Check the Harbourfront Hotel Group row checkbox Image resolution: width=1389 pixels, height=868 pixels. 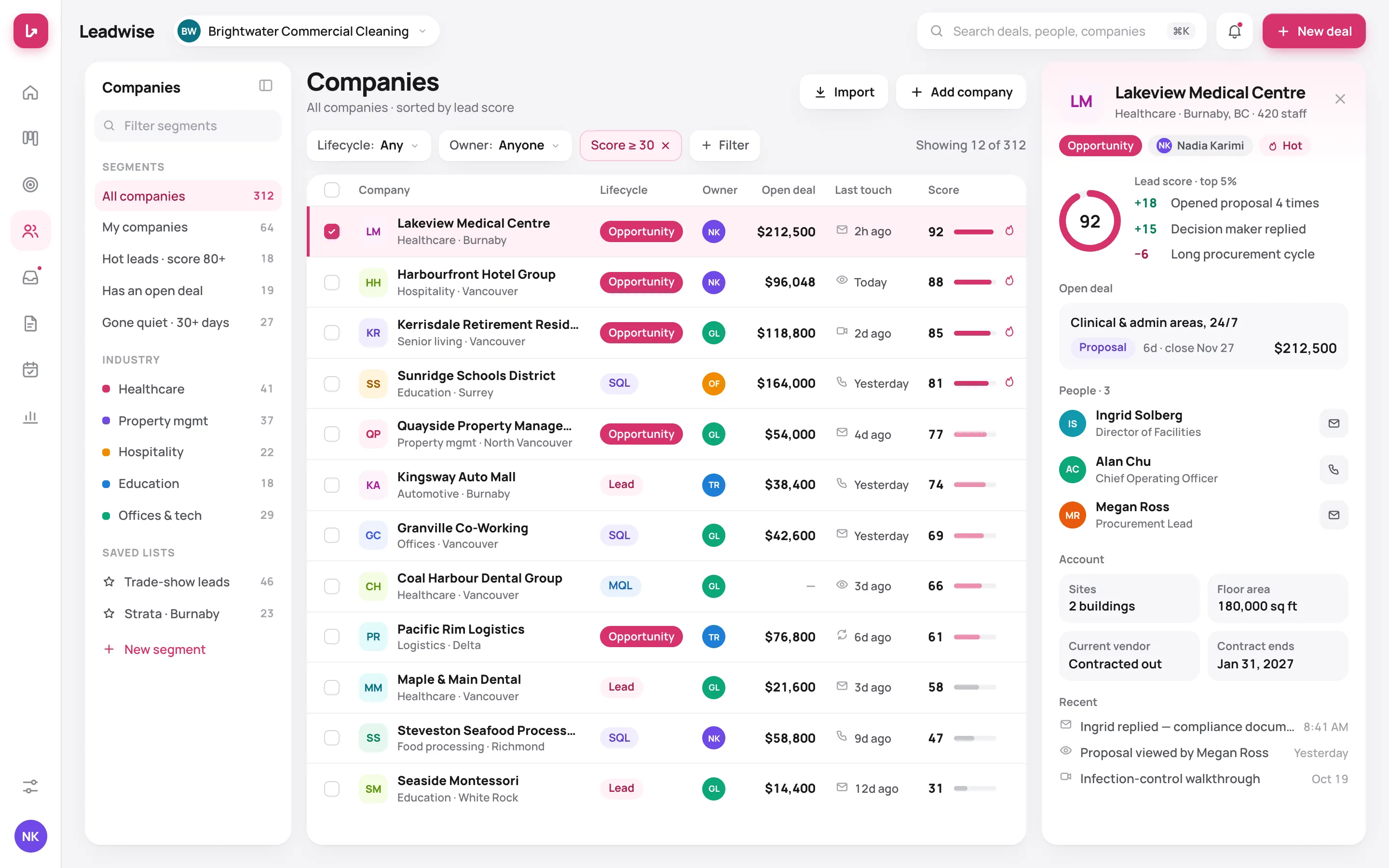332,283
